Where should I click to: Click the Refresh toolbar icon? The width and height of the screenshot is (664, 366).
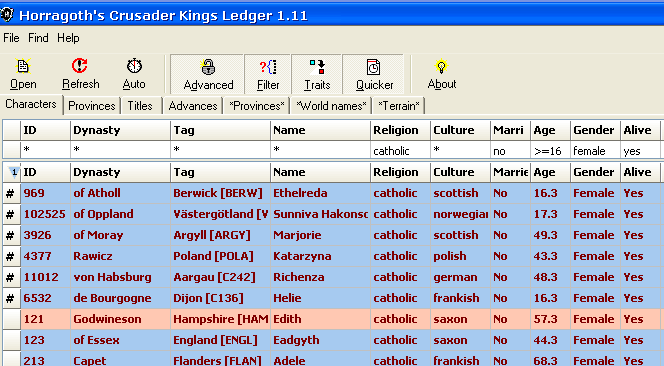80,66
